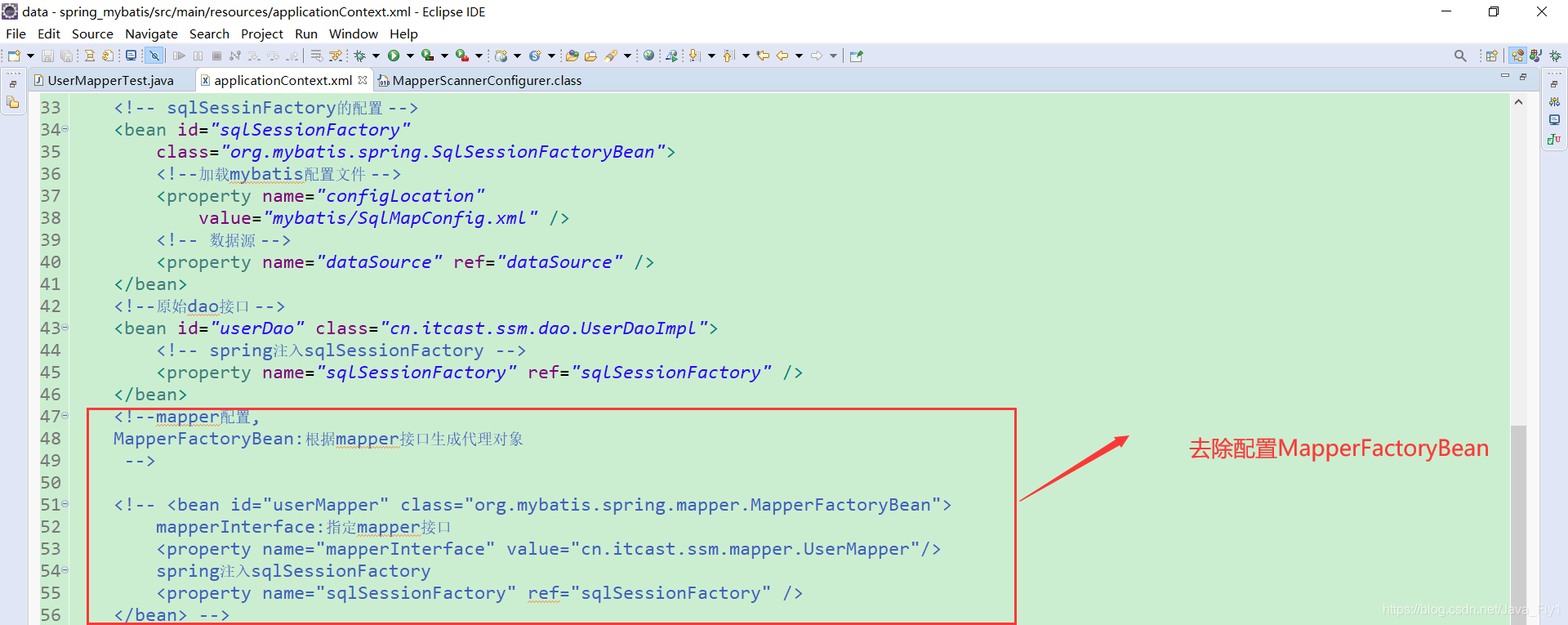Click the Open Task folder icon
The image size is (1568, 625).
click(x=590, y=56)
